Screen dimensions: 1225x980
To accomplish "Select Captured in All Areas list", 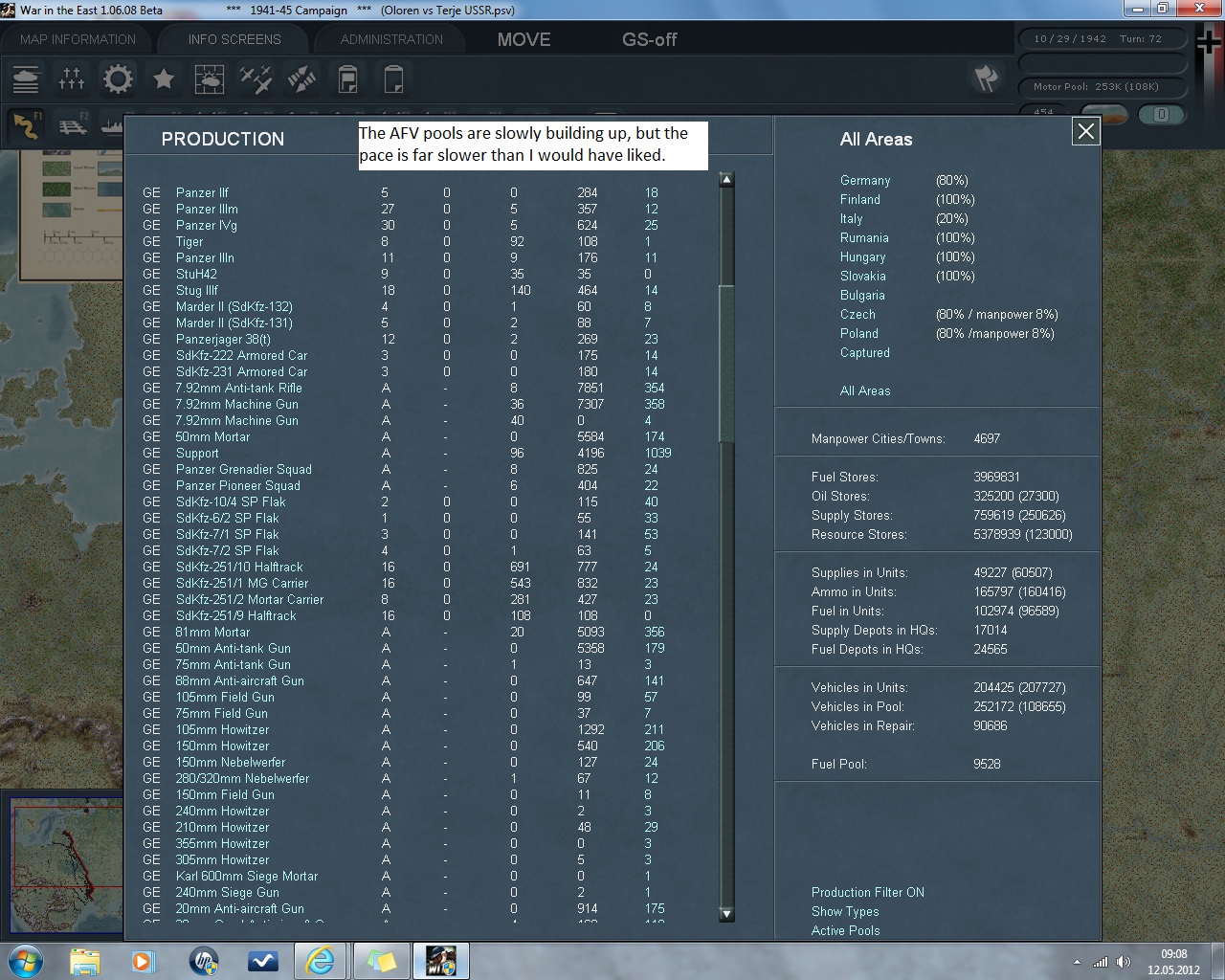I will click(x=865, y=352).
